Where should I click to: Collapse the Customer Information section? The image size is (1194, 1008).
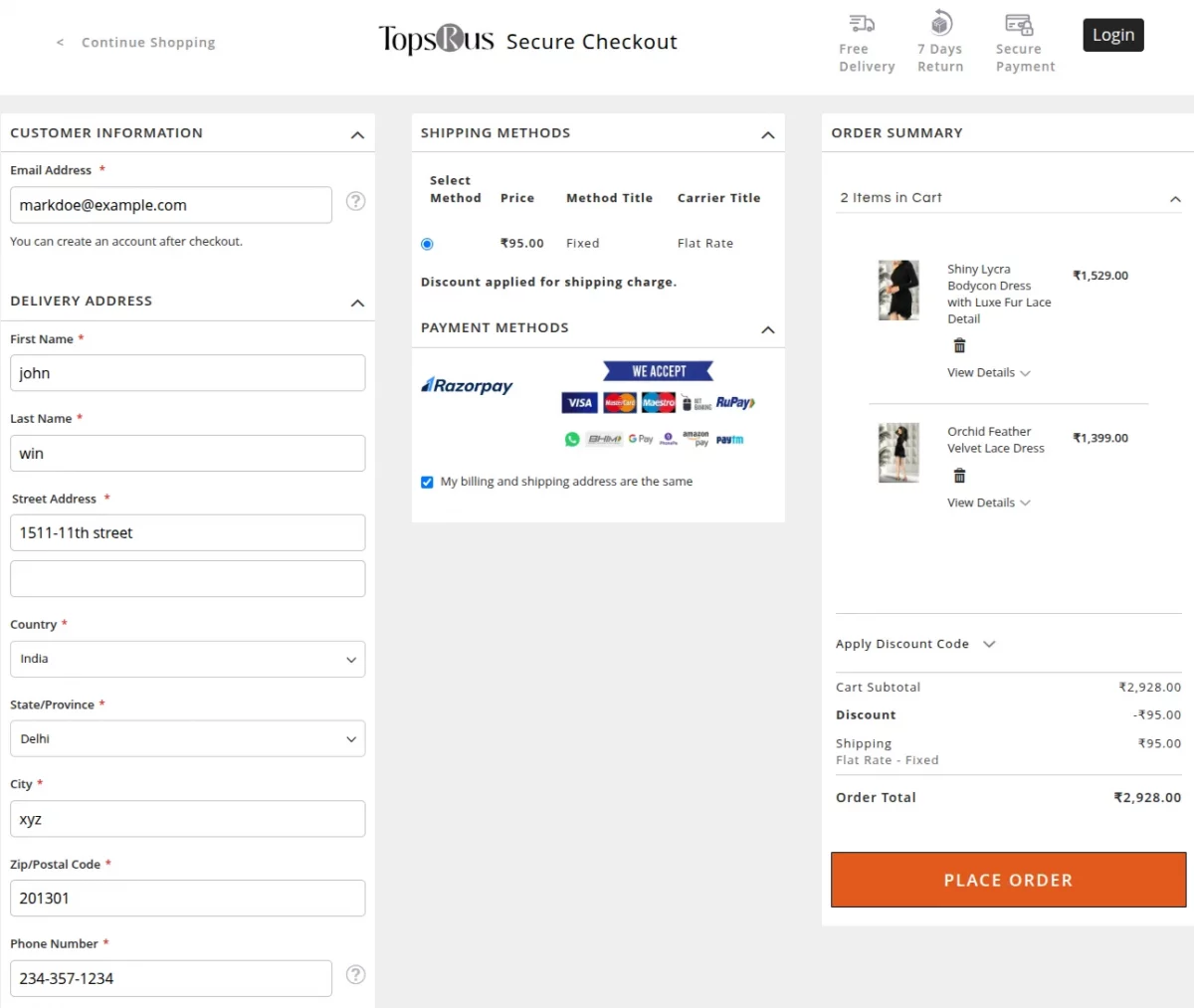pos(357,135)
